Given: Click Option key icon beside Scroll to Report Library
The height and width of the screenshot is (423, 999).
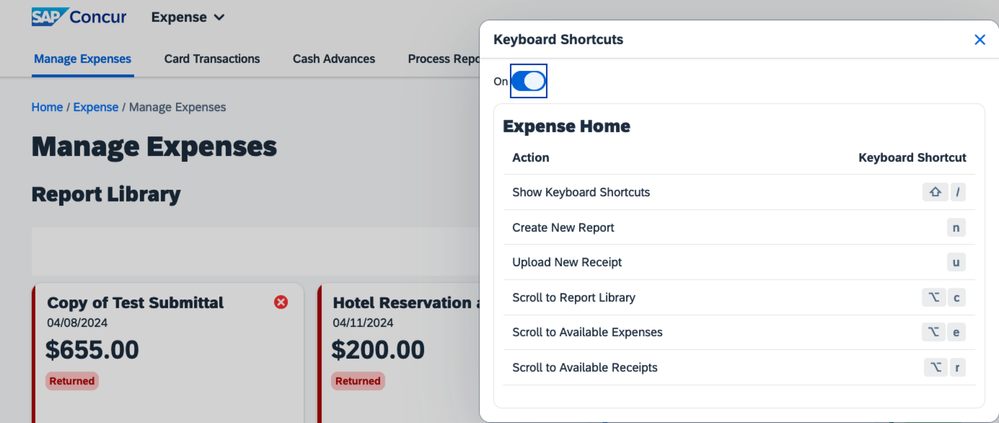Looking at the screenshot, I should [x=933, y=298].
